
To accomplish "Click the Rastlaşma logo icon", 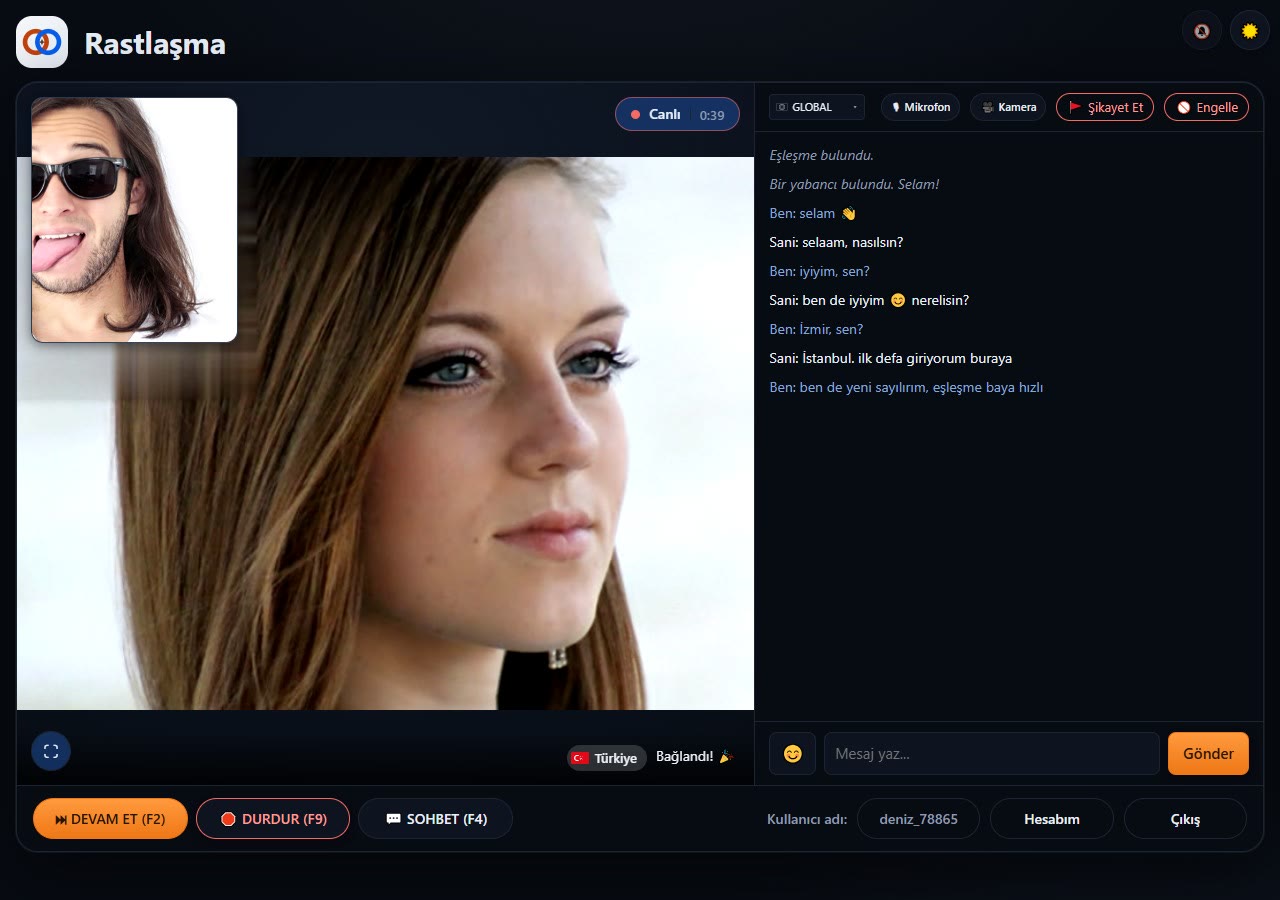I will point(42,42).
